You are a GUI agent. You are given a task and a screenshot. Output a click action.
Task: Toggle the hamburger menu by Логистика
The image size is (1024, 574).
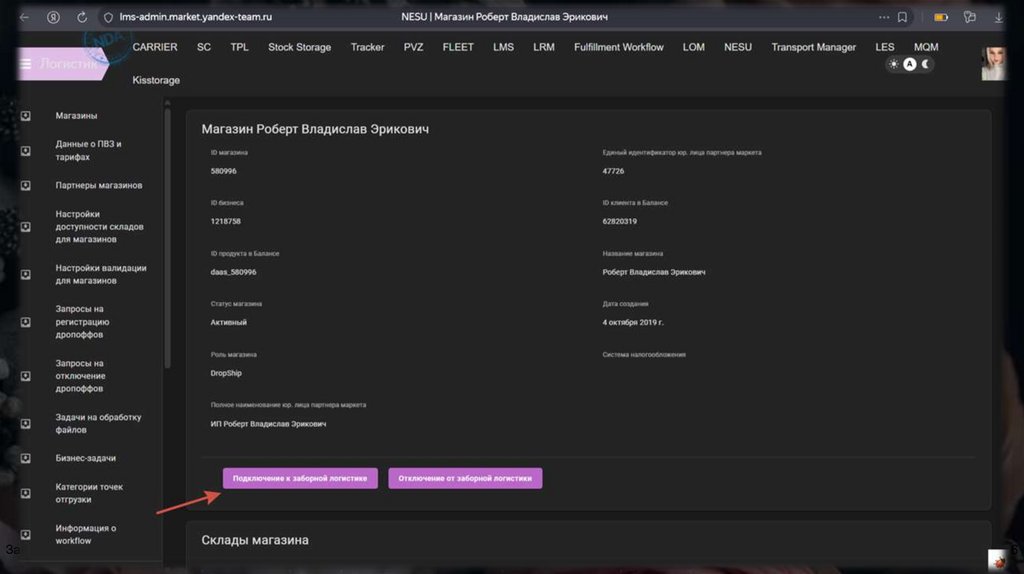(x=25, y=64)
